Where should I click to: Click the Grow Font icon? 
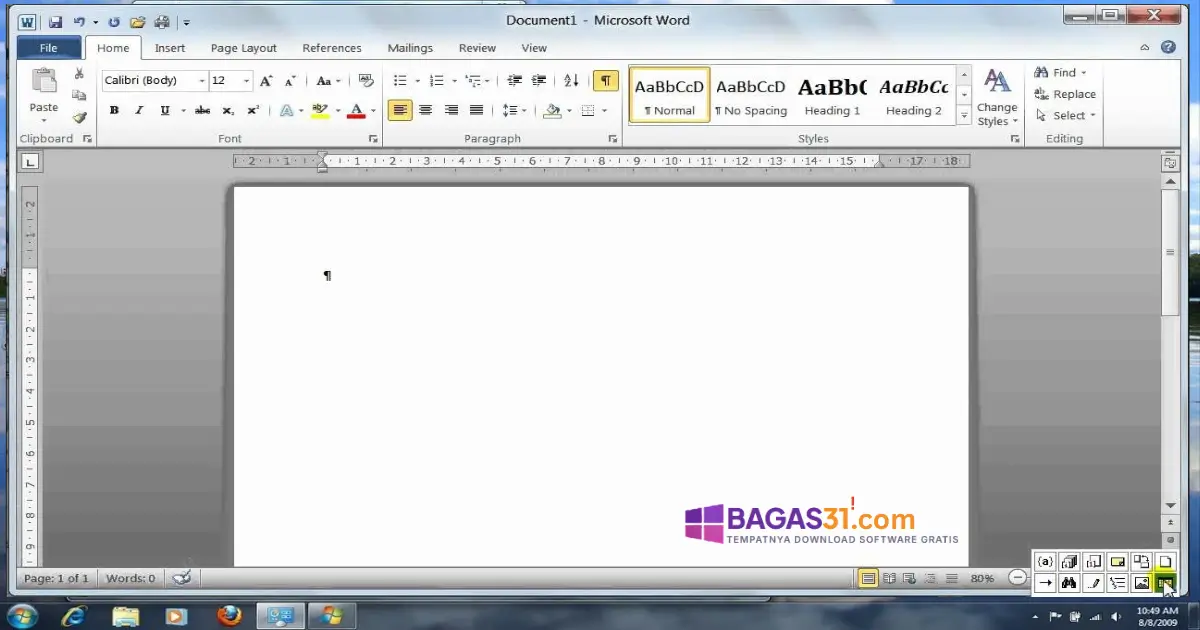(x=266, y=81)
